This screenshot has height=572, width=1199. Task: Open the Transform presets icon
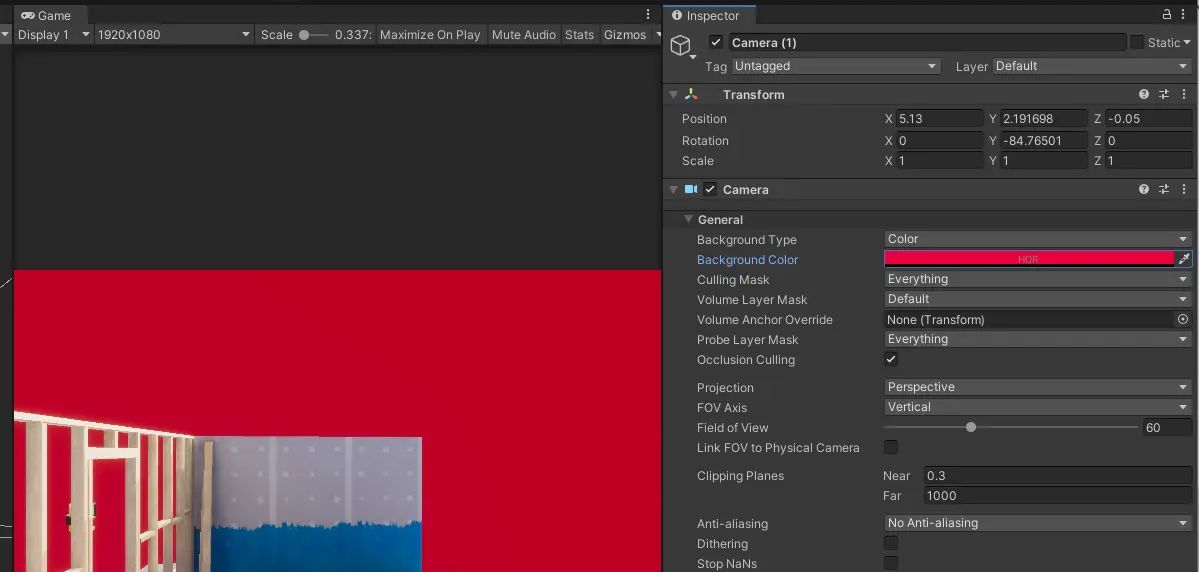pyautogui.click(x=1164, y=95)
